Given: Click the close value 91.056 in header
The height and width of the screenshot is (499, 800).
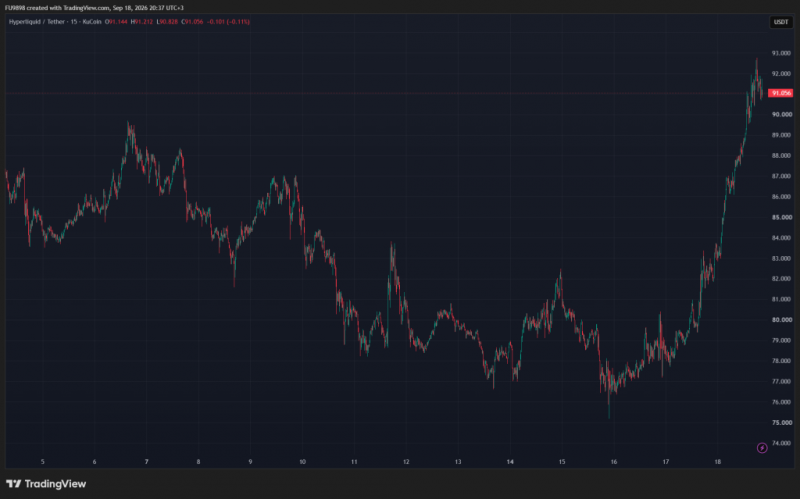Looking at the screenshot, I should tap(193, 22).
